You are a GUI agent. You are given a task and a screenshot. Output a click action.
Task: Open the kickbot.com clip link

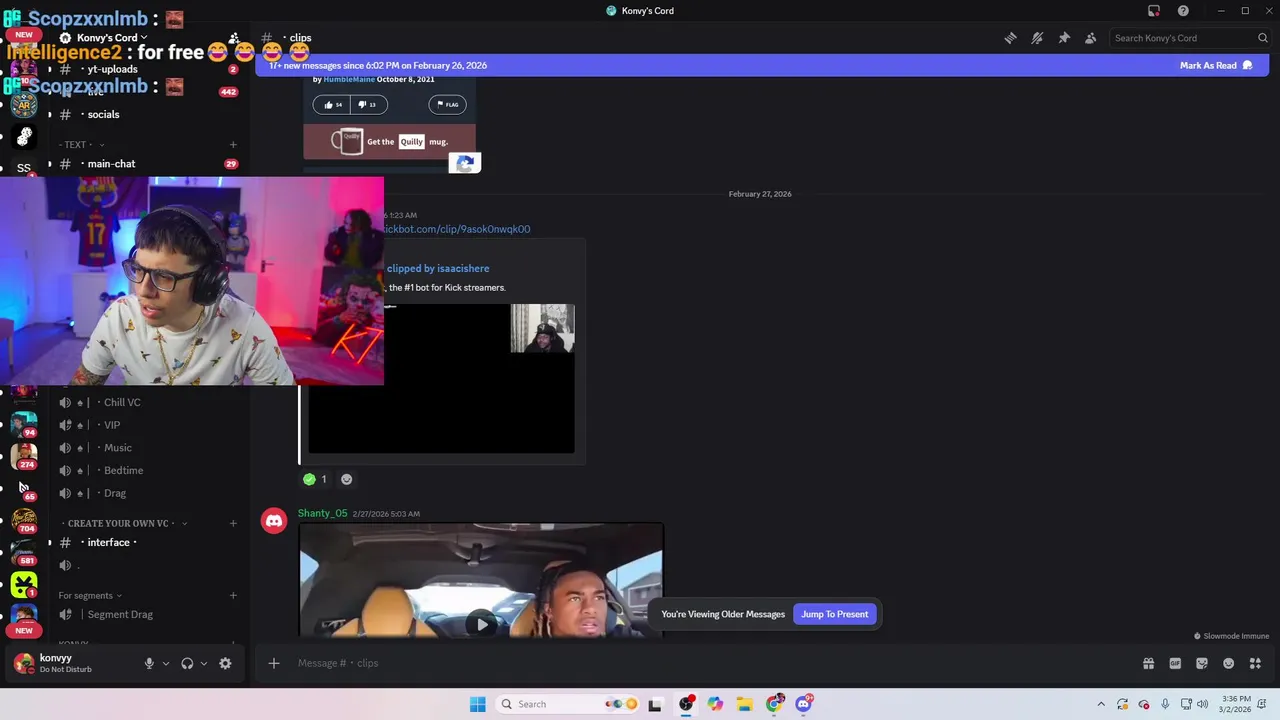click(x=457, y=229)
